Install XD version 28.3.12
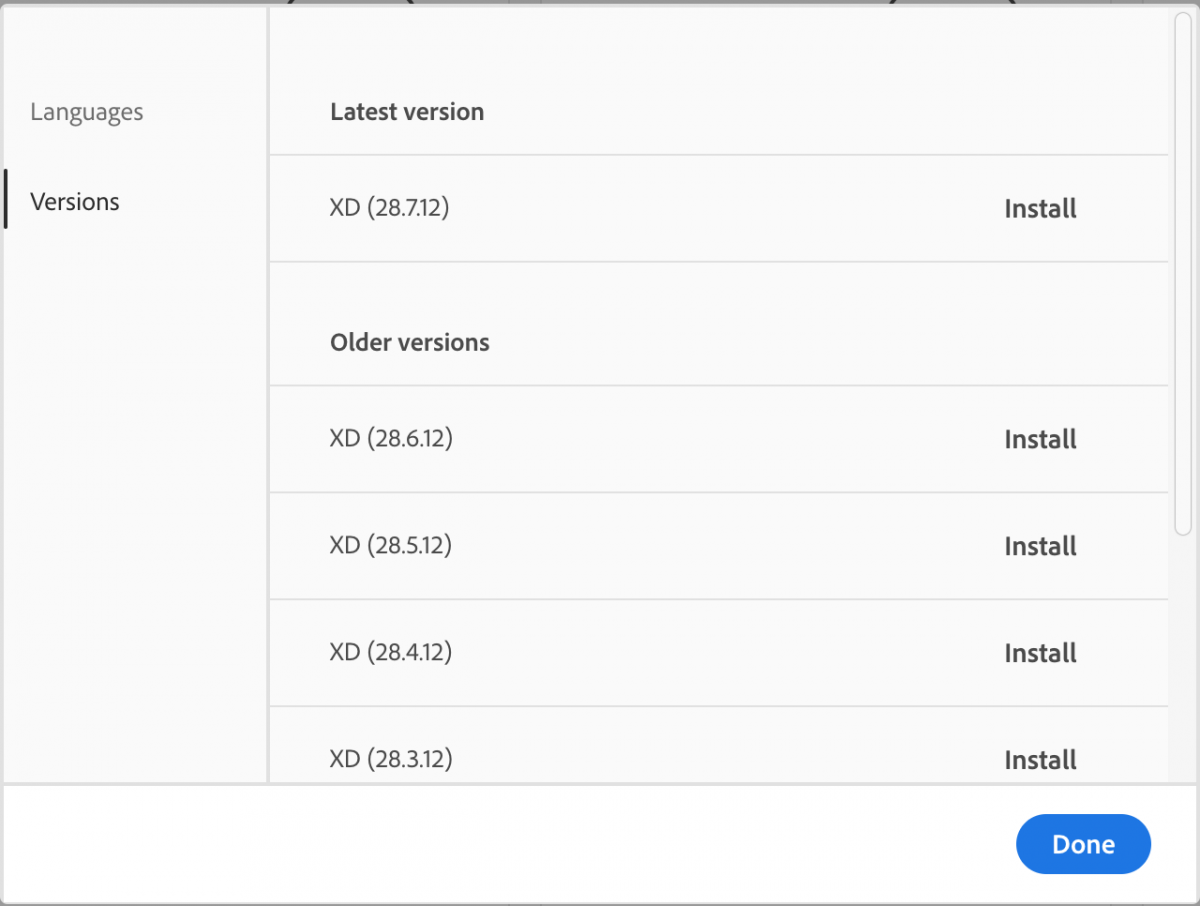The height and width of the screenshot is (906, 1200). [x=1040, y=761]
